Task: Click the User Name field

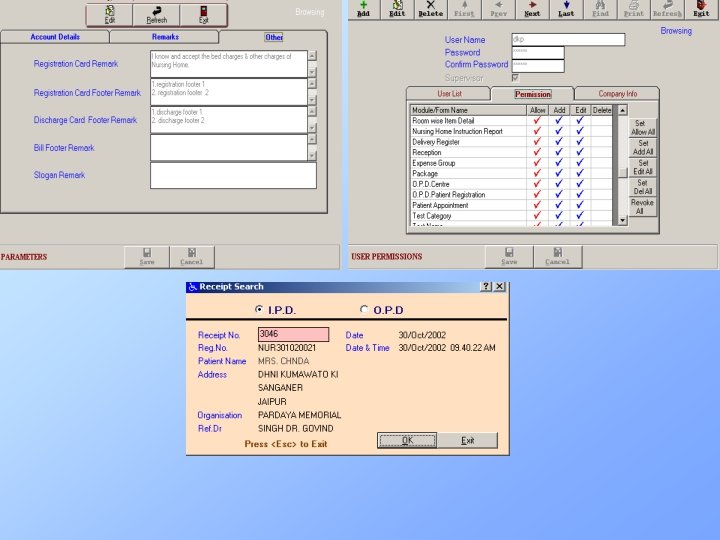Action: pyautogui.click(x=568, y=39)
